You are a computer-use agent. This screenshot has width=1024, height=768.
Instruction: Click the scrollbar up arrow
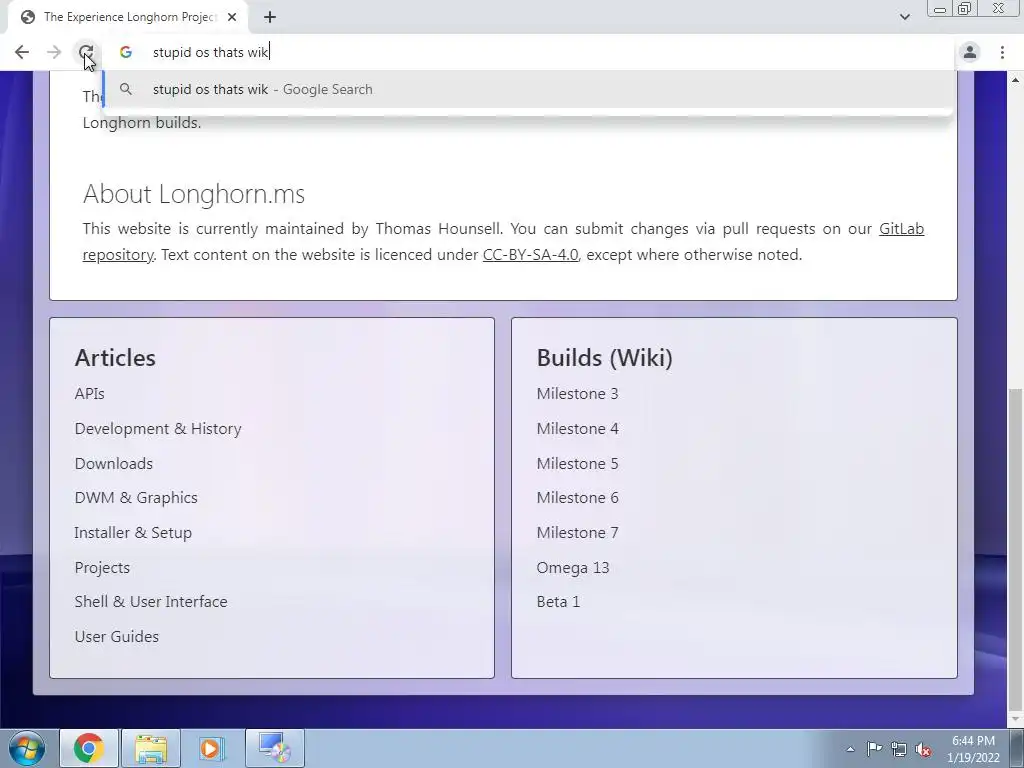[1015, 80]
